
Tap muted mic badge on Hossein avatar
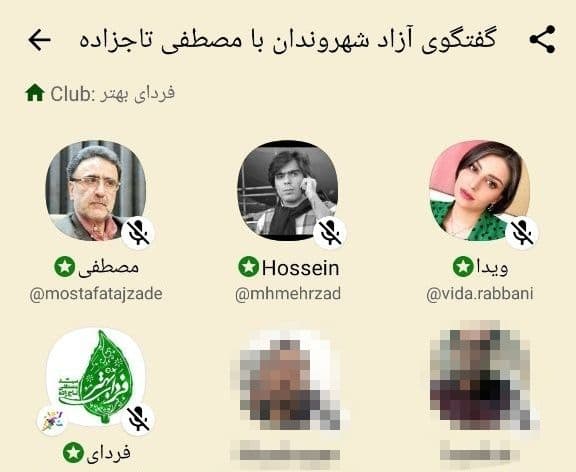tap(330, 233)
